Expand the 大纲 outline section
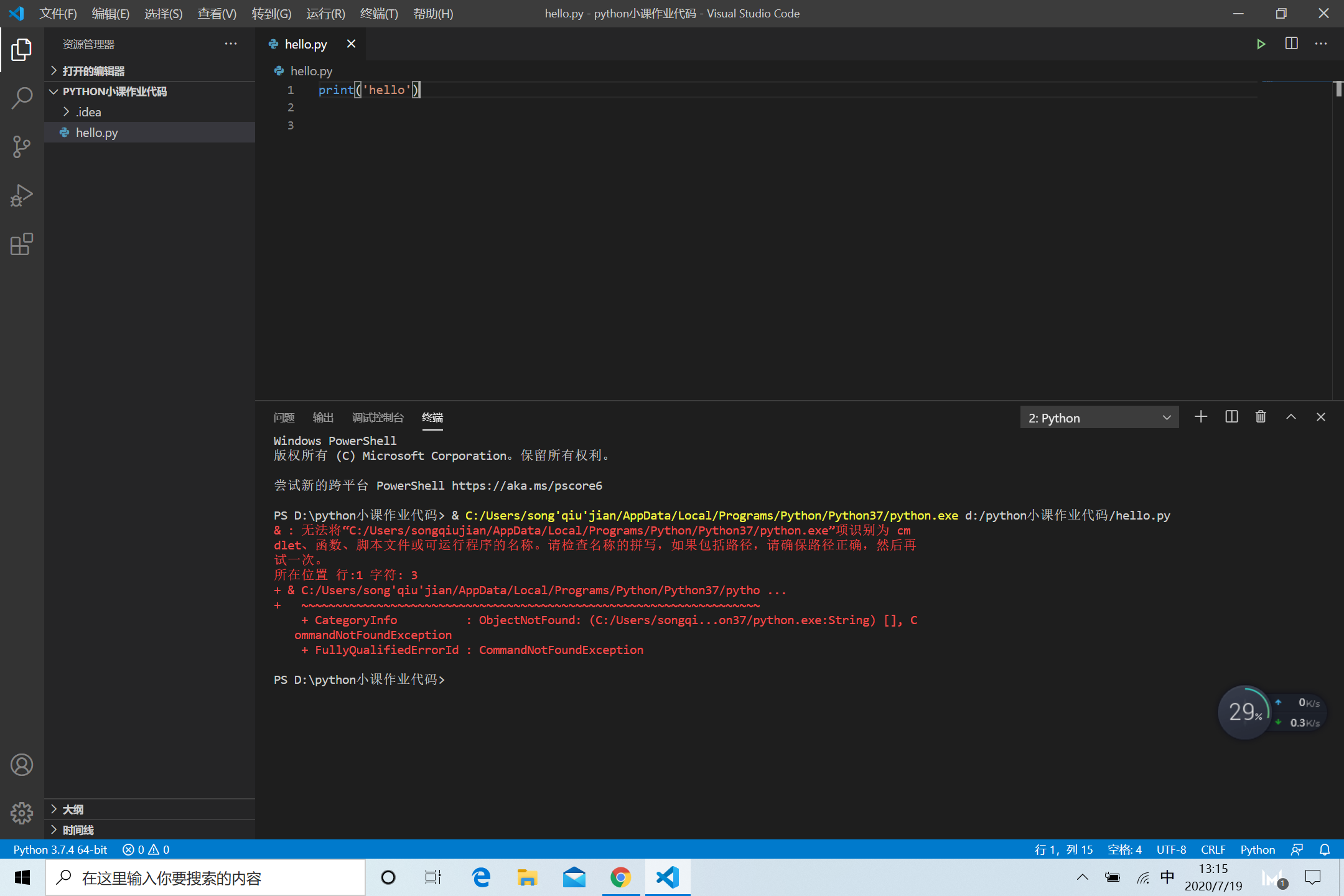The height and width of the screenshot is (896, 1344). (73, 809)
